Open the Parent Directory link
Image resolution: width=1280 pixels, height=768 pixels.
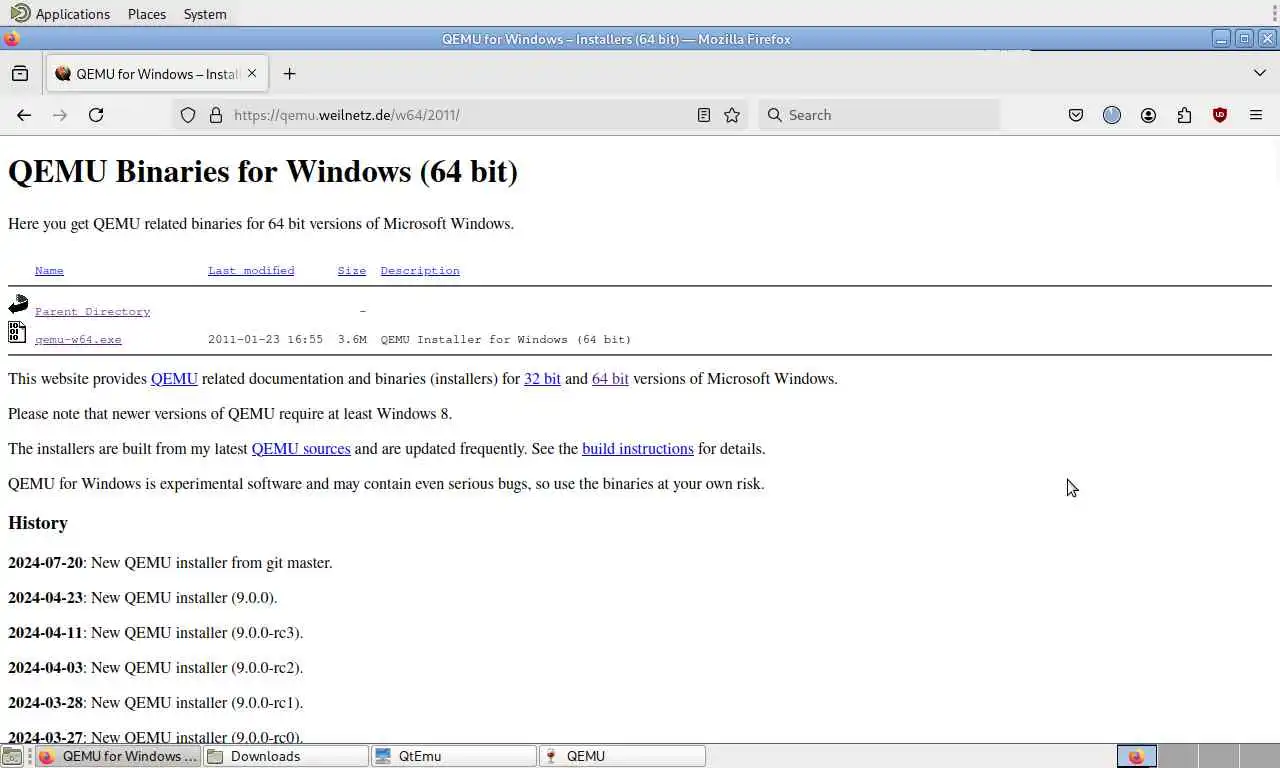(x=92, y=312)
